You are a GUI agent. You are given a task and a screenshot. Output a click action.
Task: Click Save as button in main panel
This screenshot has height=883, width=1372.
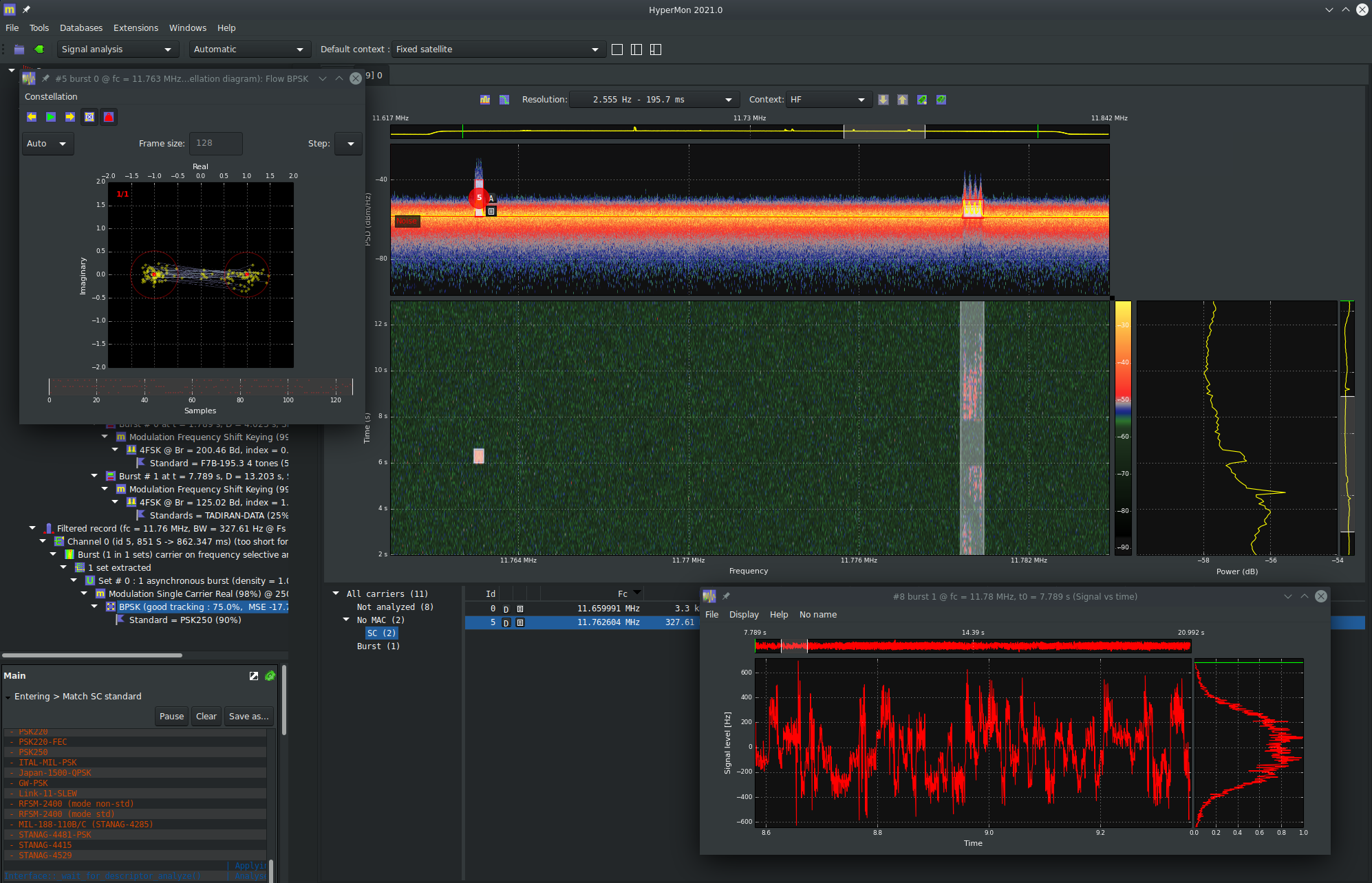pyautogui.click(x=248, y=716)
